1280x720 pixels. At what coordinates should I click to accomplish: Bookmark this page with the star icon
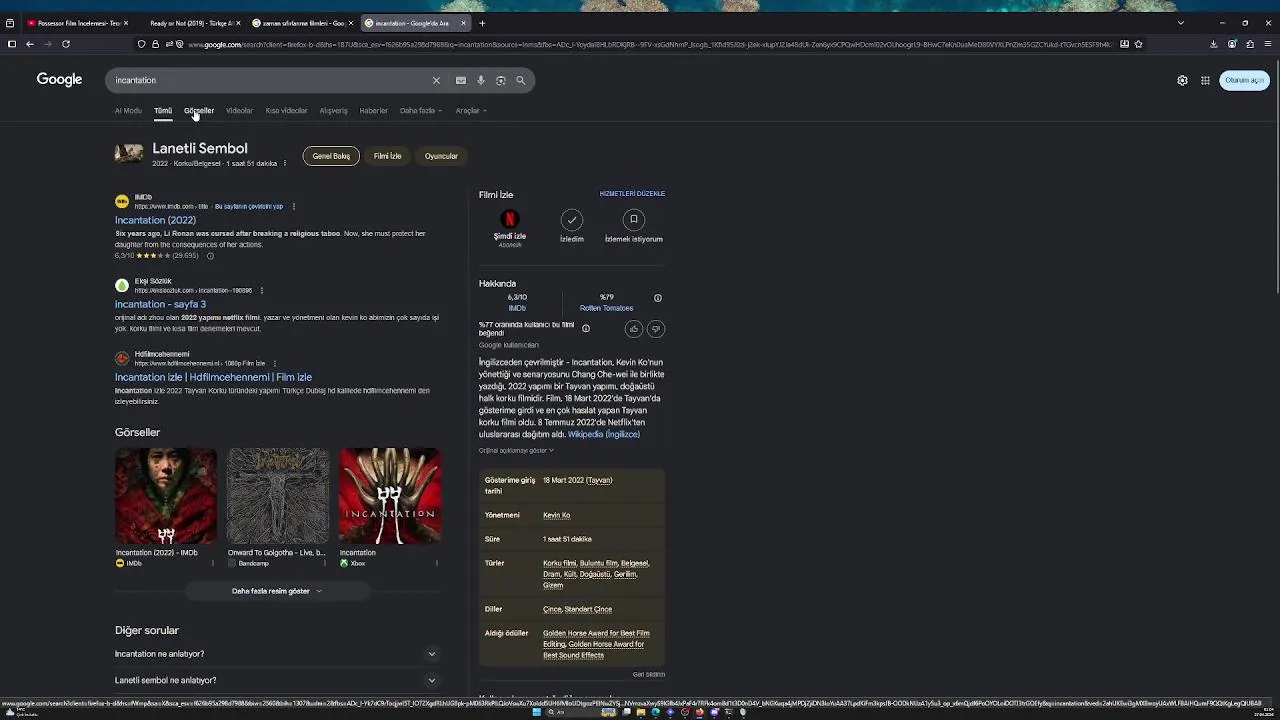(1138, 44)
